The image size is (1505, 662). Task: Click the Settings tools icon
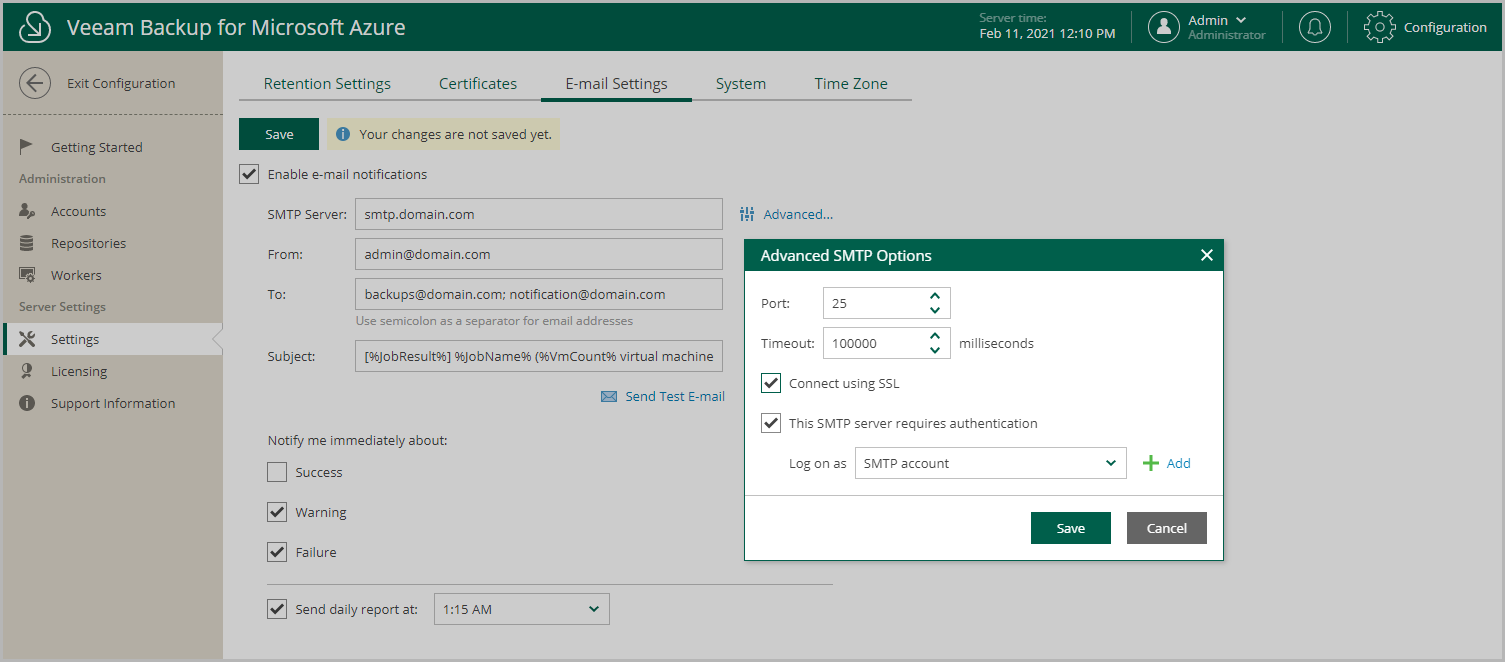(x=28, y=339)
